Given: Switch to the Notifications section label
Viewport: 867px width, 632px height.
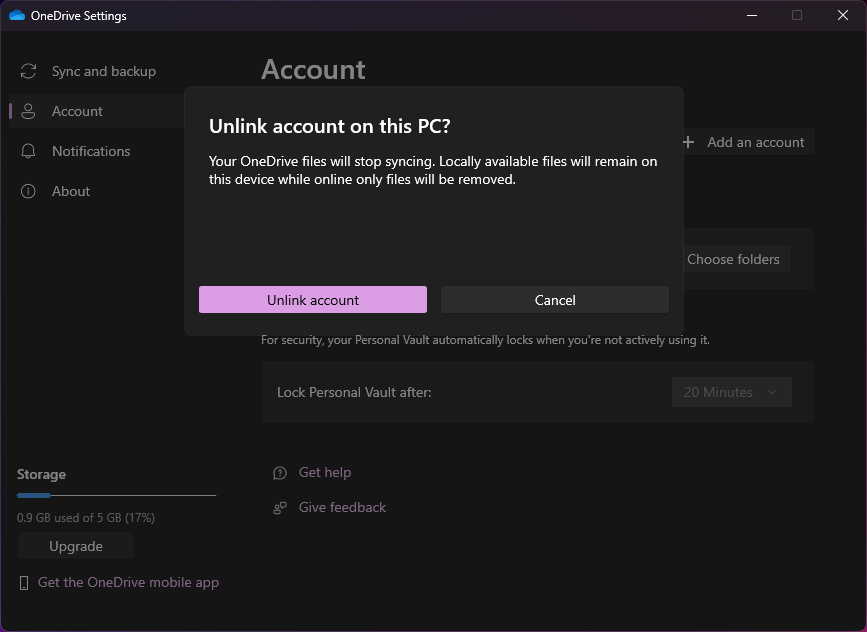Looking at the screenshot, I should (91, 151).
